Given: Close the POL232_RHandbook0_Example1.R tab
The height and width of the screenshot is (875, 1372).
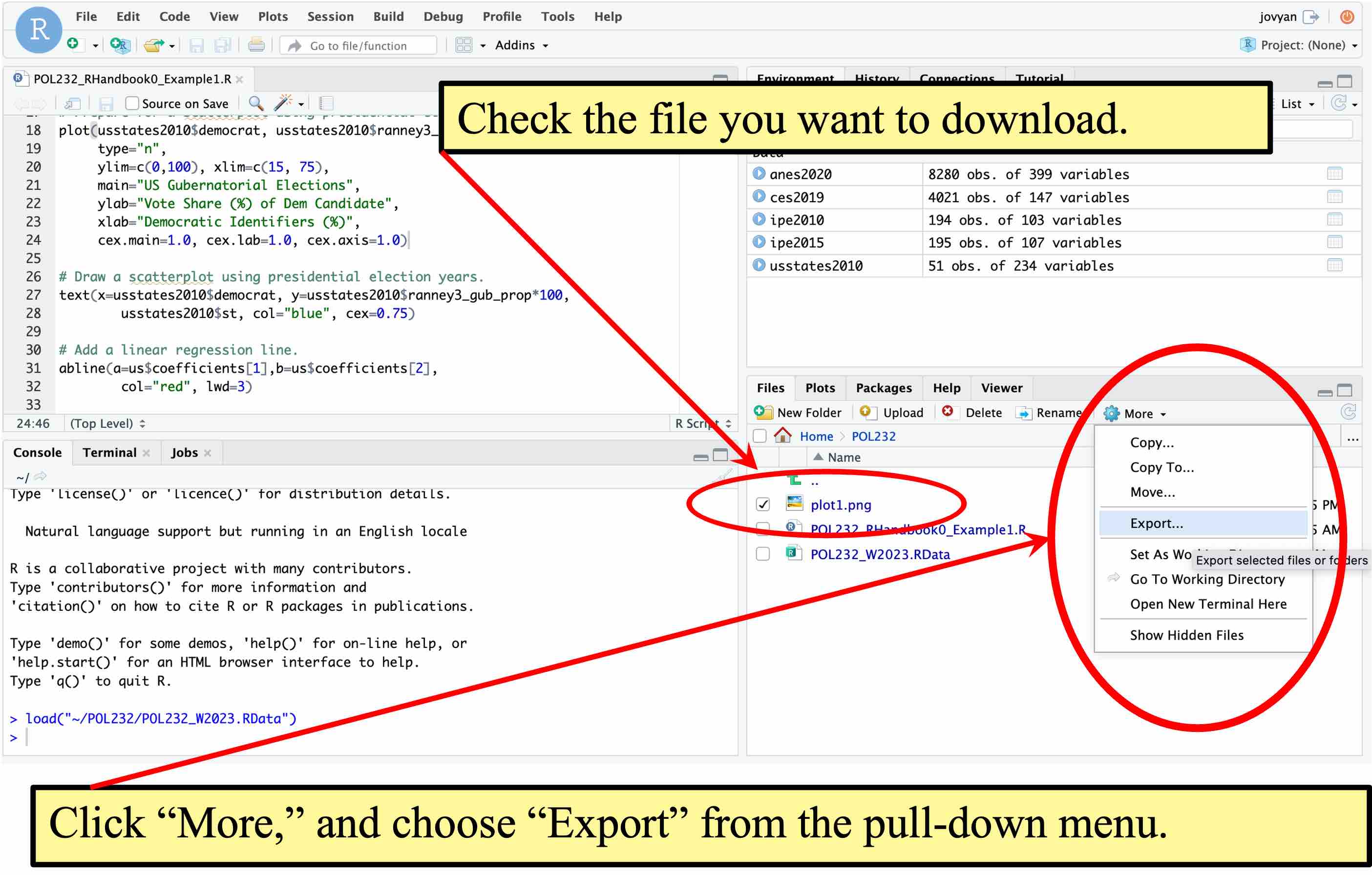Looking at the screenshot, I should tap(240, 79).
